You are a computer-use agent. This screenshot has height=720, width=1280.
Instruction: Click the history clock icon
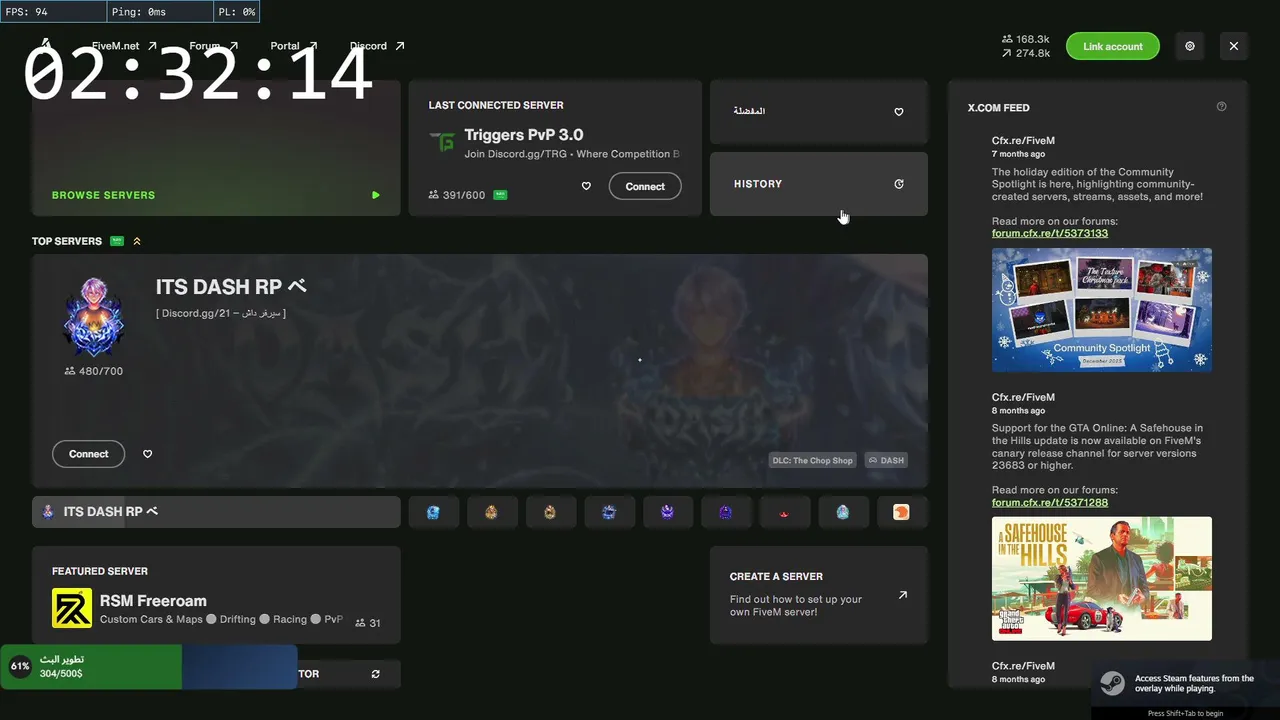pyautogui.click(x=899, y=184)
